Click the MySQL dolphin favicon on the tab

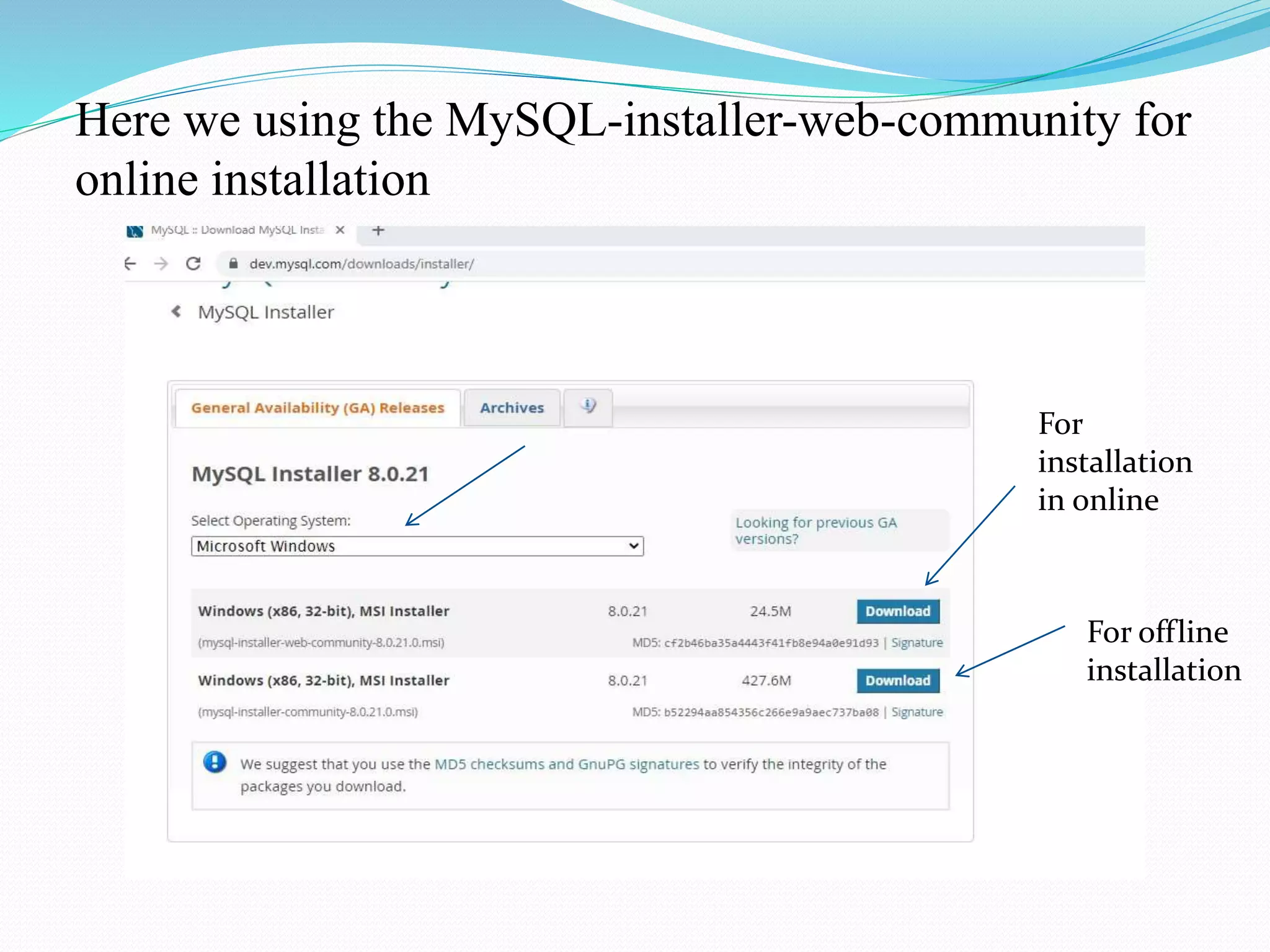tap(135, 231)
